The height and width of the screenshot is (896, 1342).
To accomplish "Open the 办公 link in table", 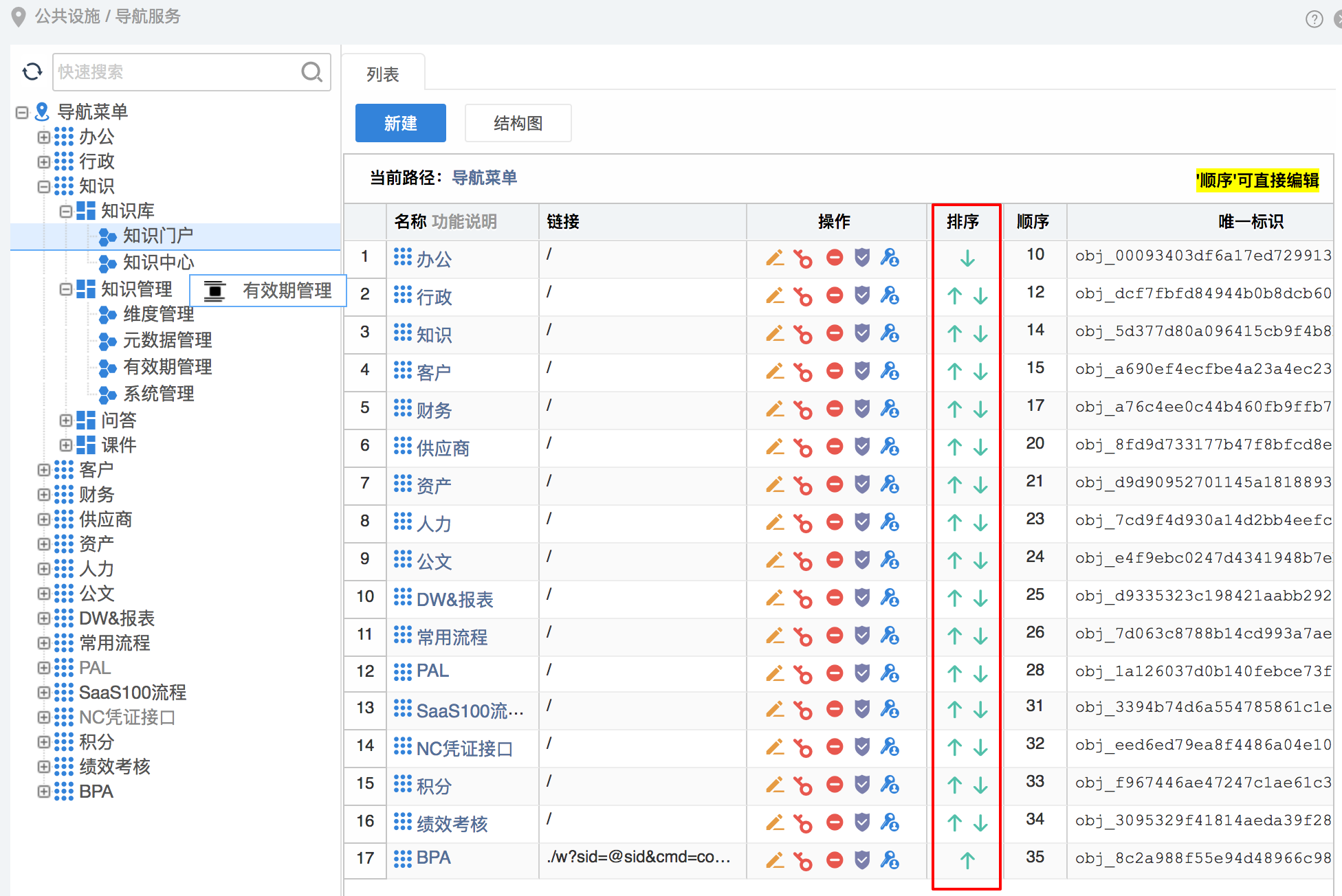I will 434,259.
